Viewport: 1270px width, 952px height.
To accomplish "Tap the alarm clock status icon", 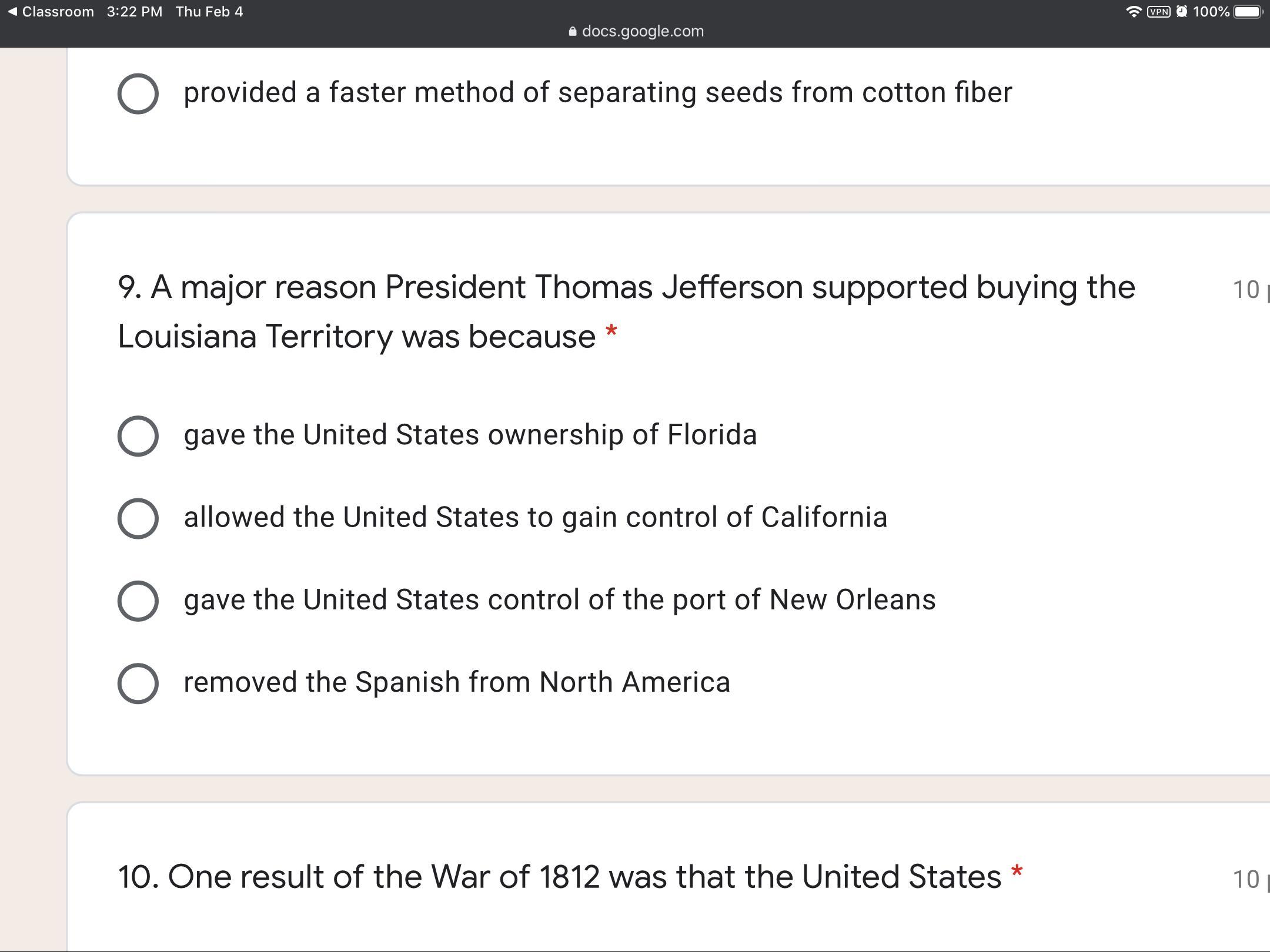I will (1182, 12).
